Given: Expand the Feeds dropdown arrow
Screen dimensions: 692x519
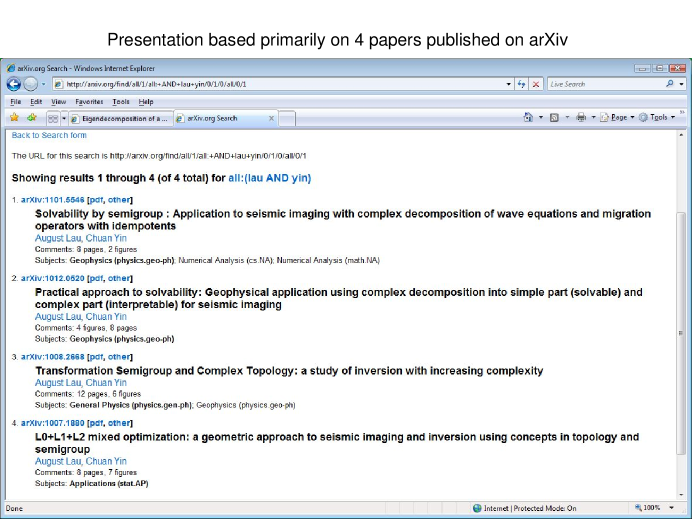Looking at the screenshot, I should [567, 117].
